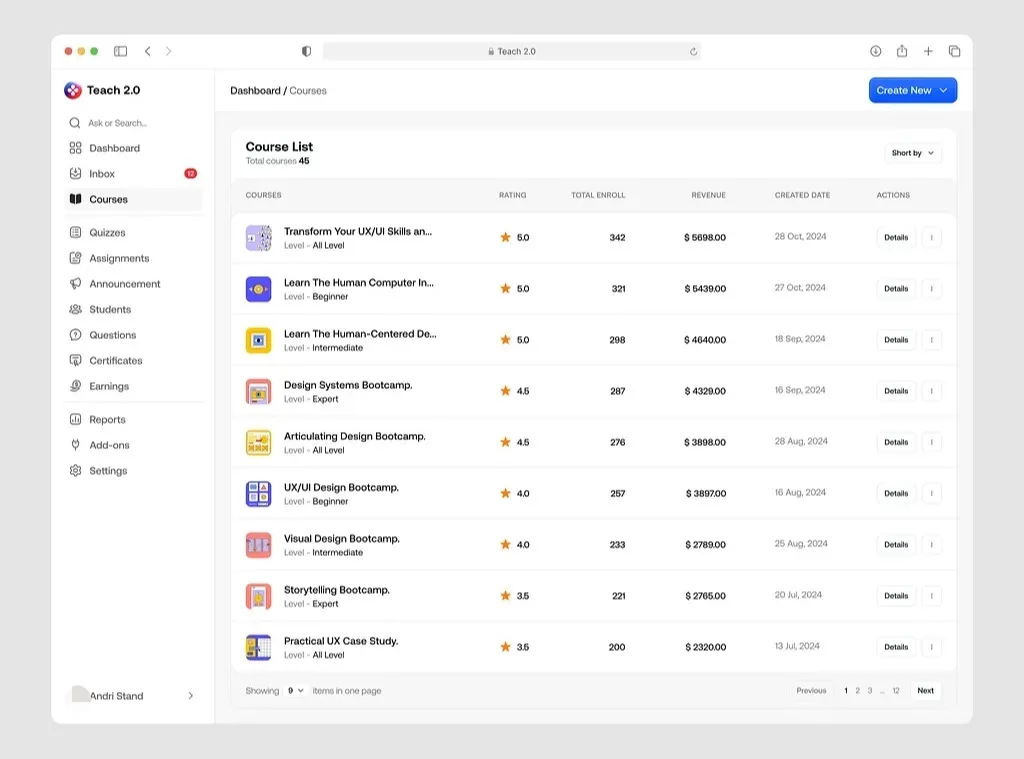Screen dimensions: 1024x759
Task: Toggle the browser sidebar icon
Action: (120, 51)
